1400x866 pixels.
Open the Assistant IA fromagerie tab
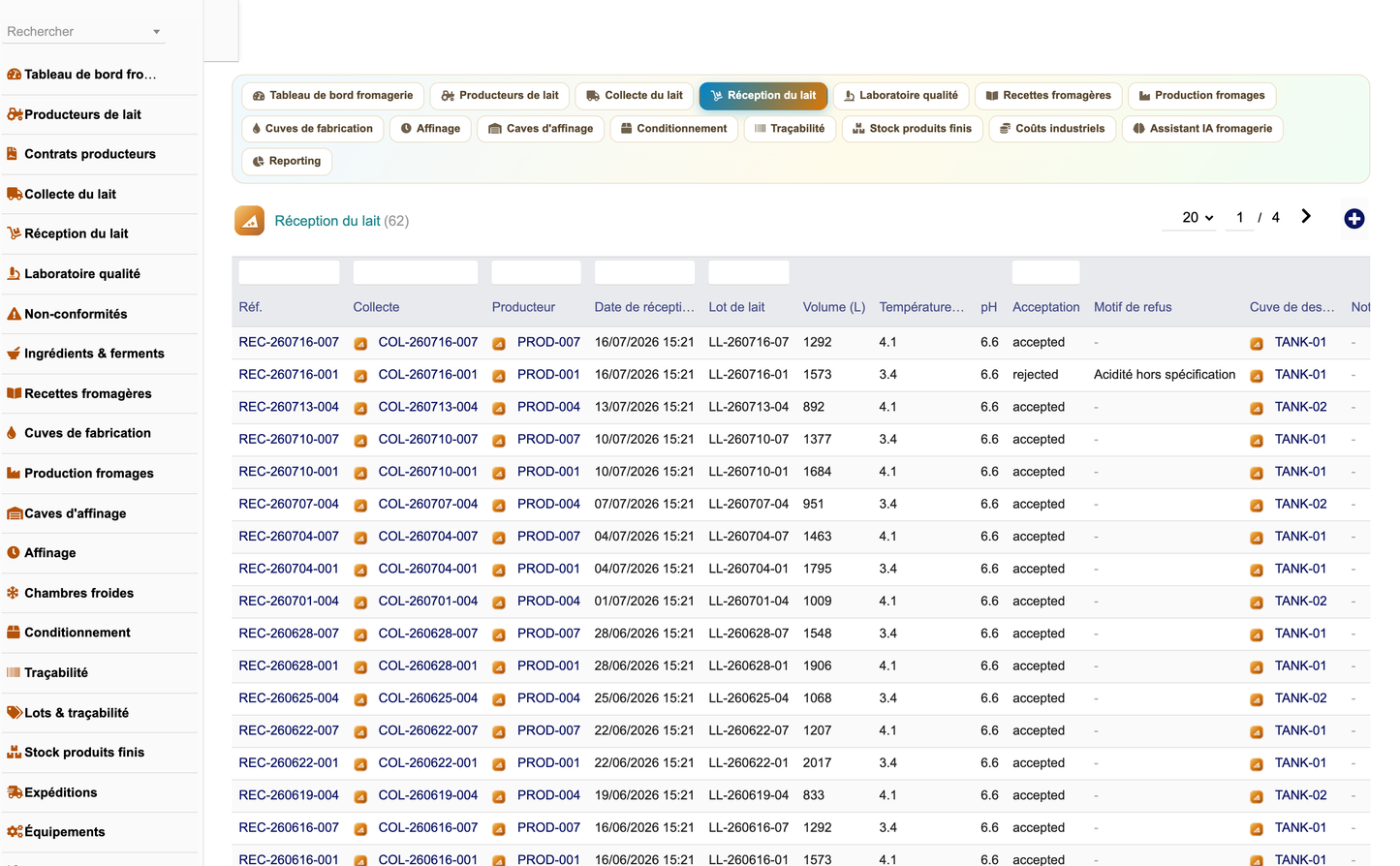point(1201,129)
